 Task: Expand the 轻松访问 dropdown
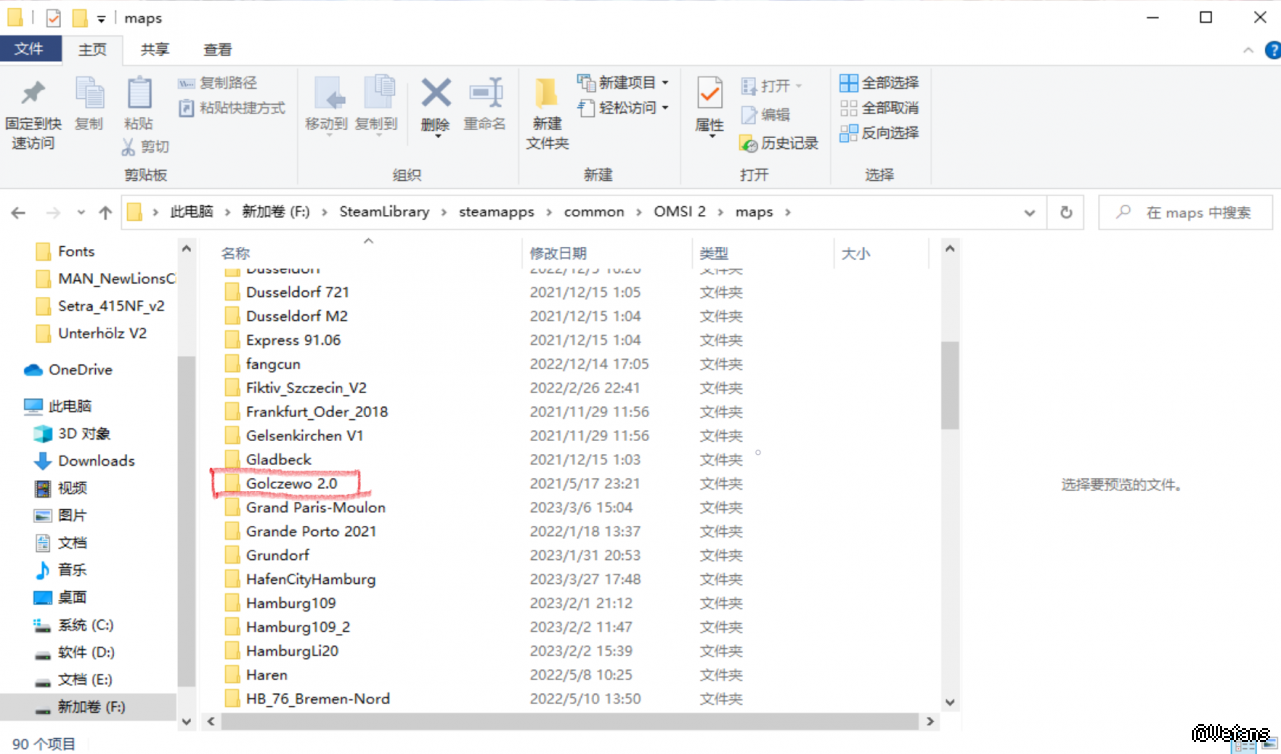(665, 108)
